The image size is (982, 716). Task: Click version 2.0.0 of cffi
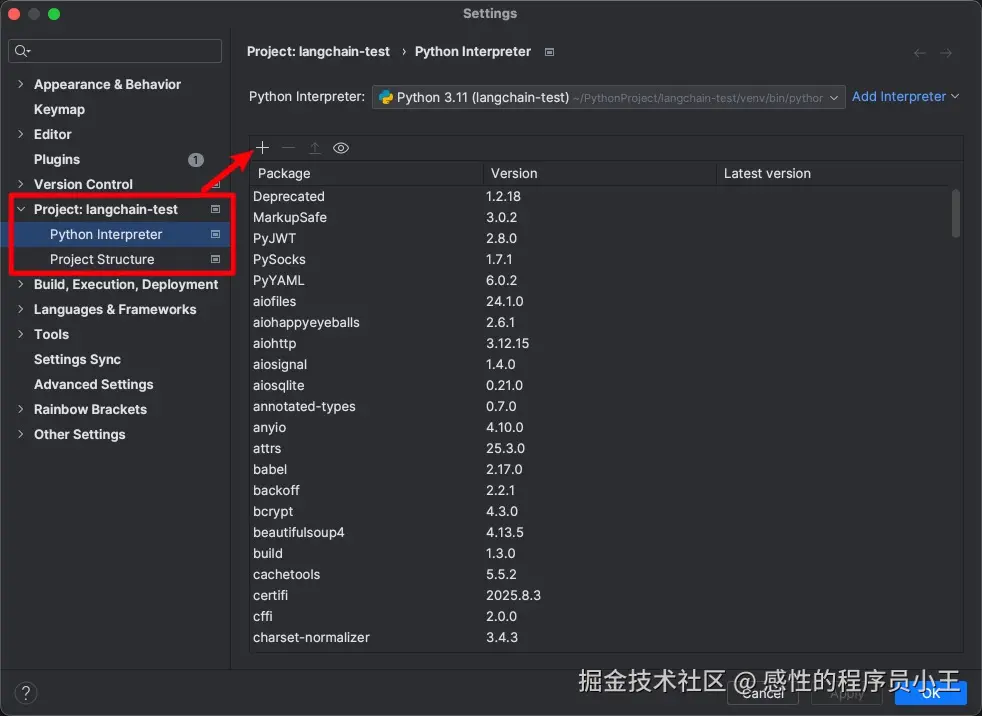pos(502,616)
